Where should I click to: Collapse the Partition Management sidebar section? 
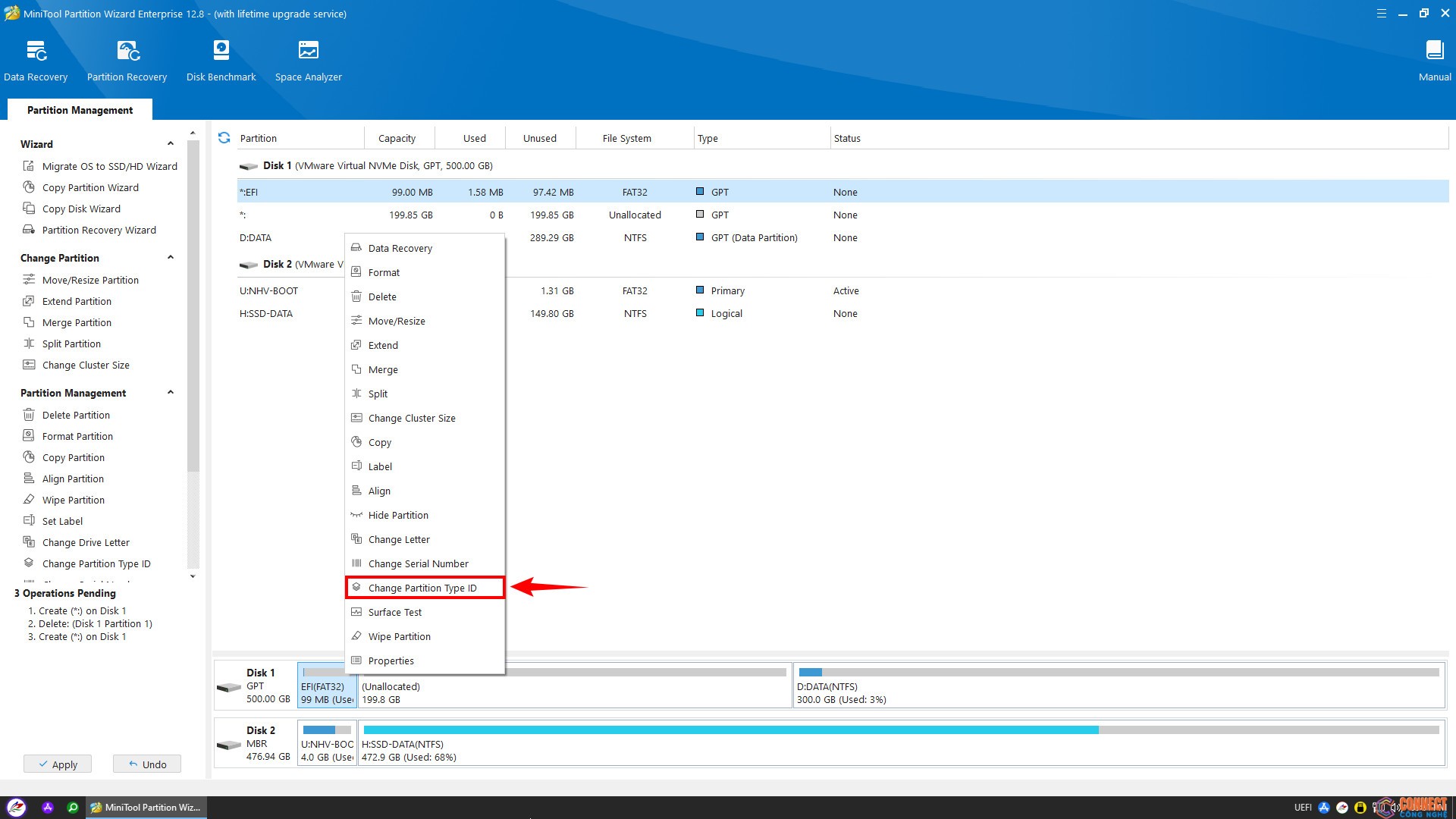click(171, 393)
